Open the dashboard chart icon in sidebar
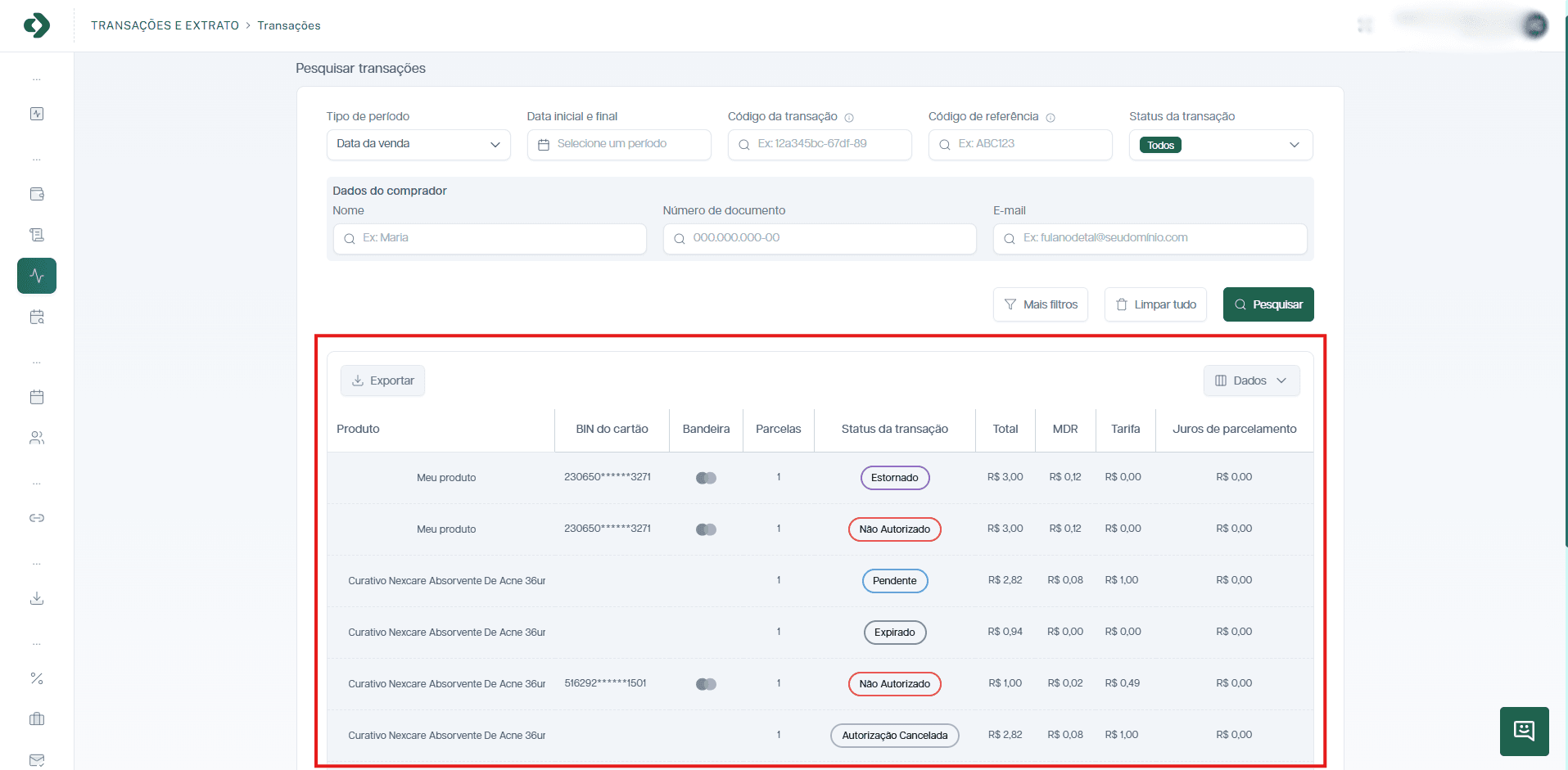The height and width of the screenshot is (770, 1568). (x=37, y=114)
